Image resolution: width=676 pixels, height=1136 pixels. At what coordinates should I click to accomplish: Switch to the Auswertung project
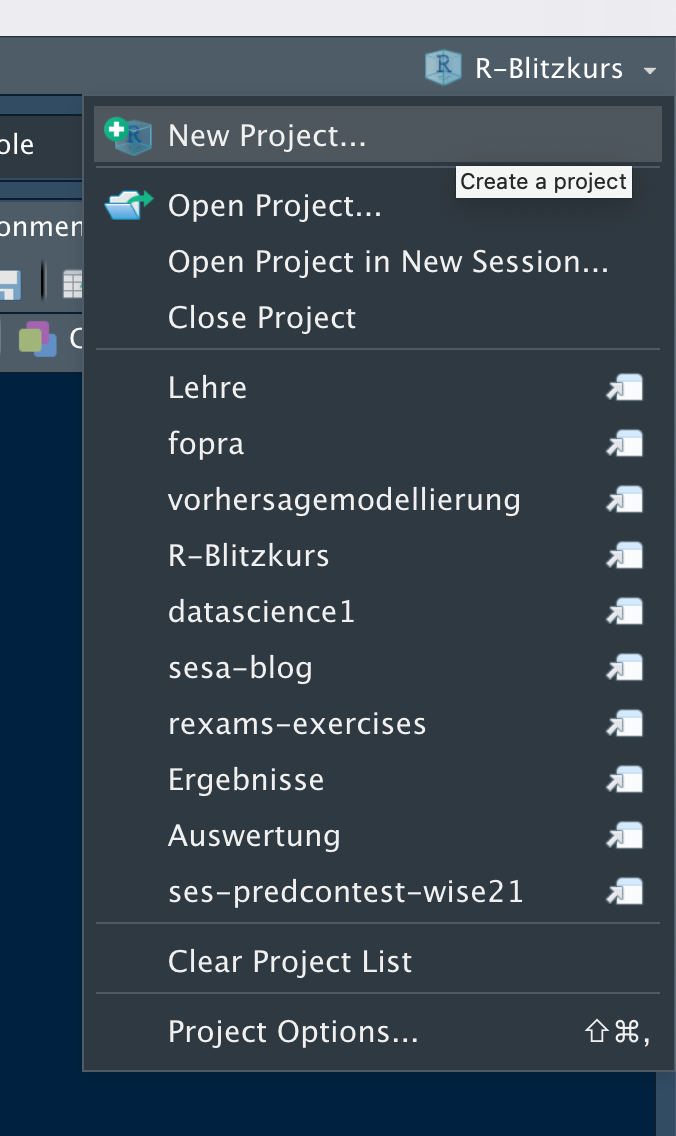pos(254,836)
